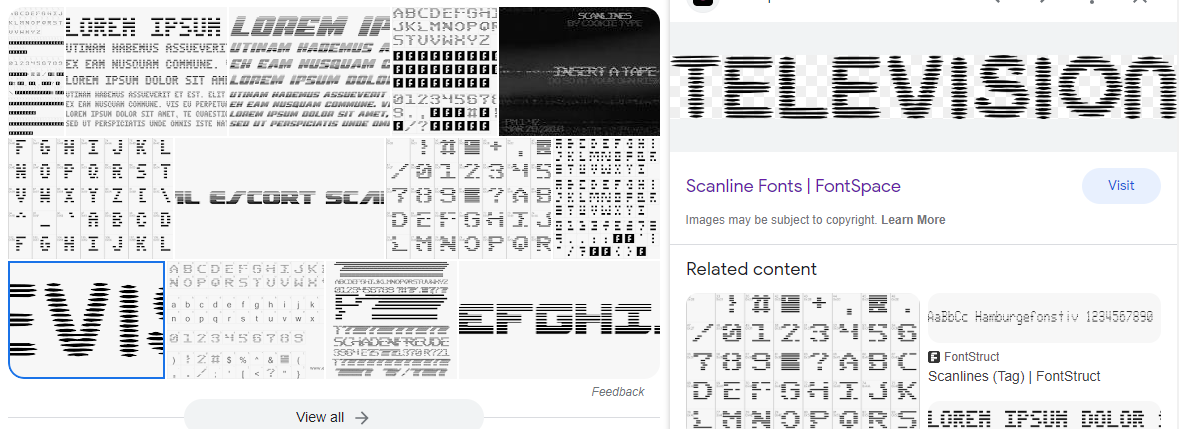Open the ESCORT SCAN striped font thumbnail
Viewport: 1179px width, 429px height.
click(280, 198)
